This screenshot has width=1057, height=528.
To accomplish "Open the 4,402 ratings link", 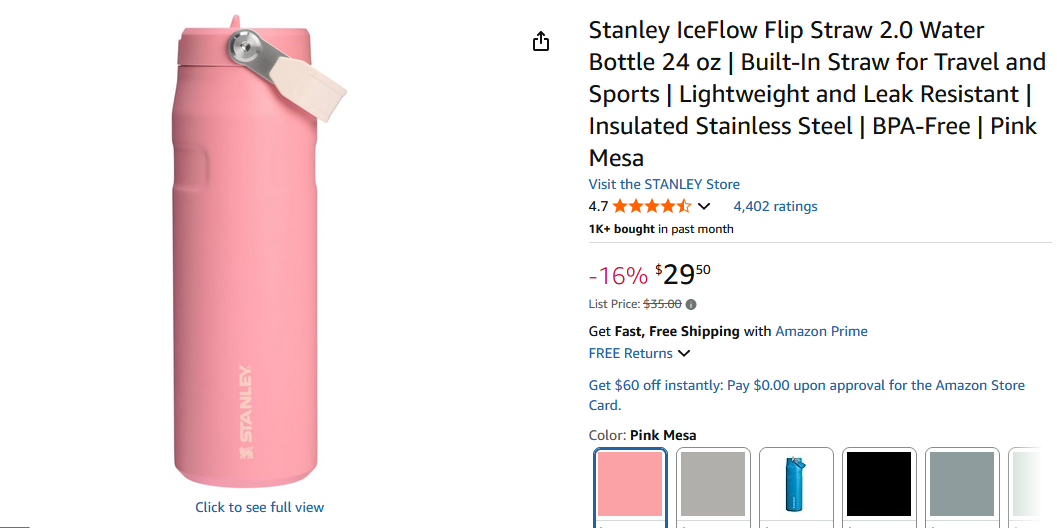I will [x=775, y=206].
